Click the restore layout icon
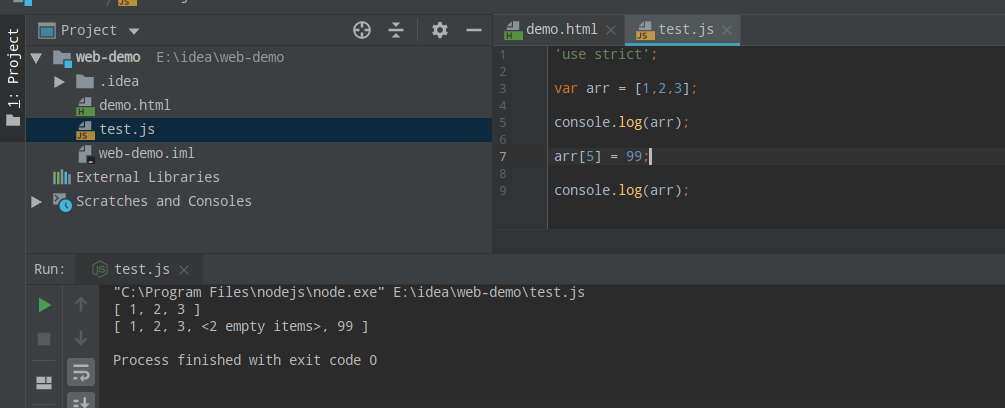 click(44, 383)
